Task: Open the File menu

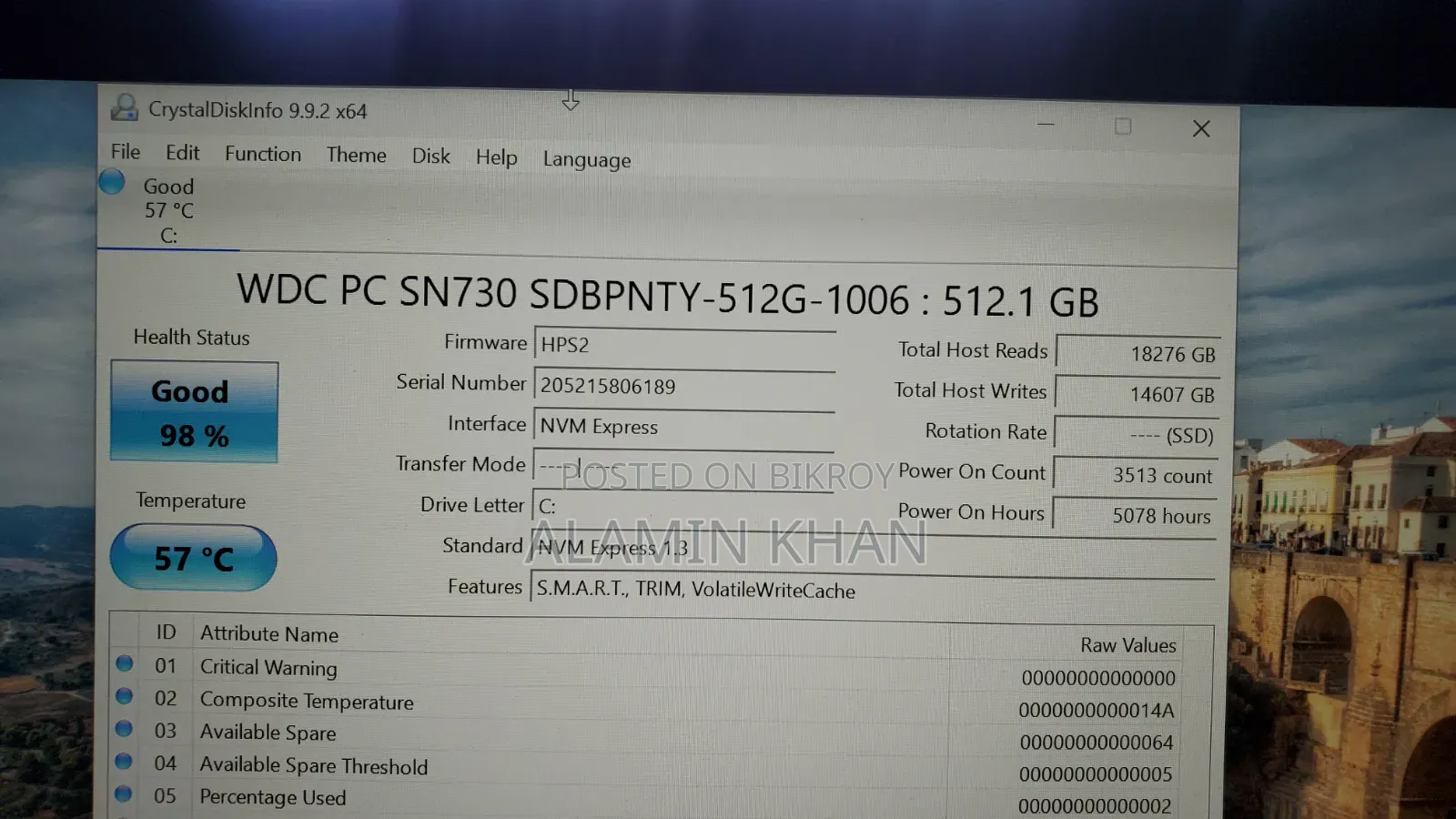Action: coord(126,152)
